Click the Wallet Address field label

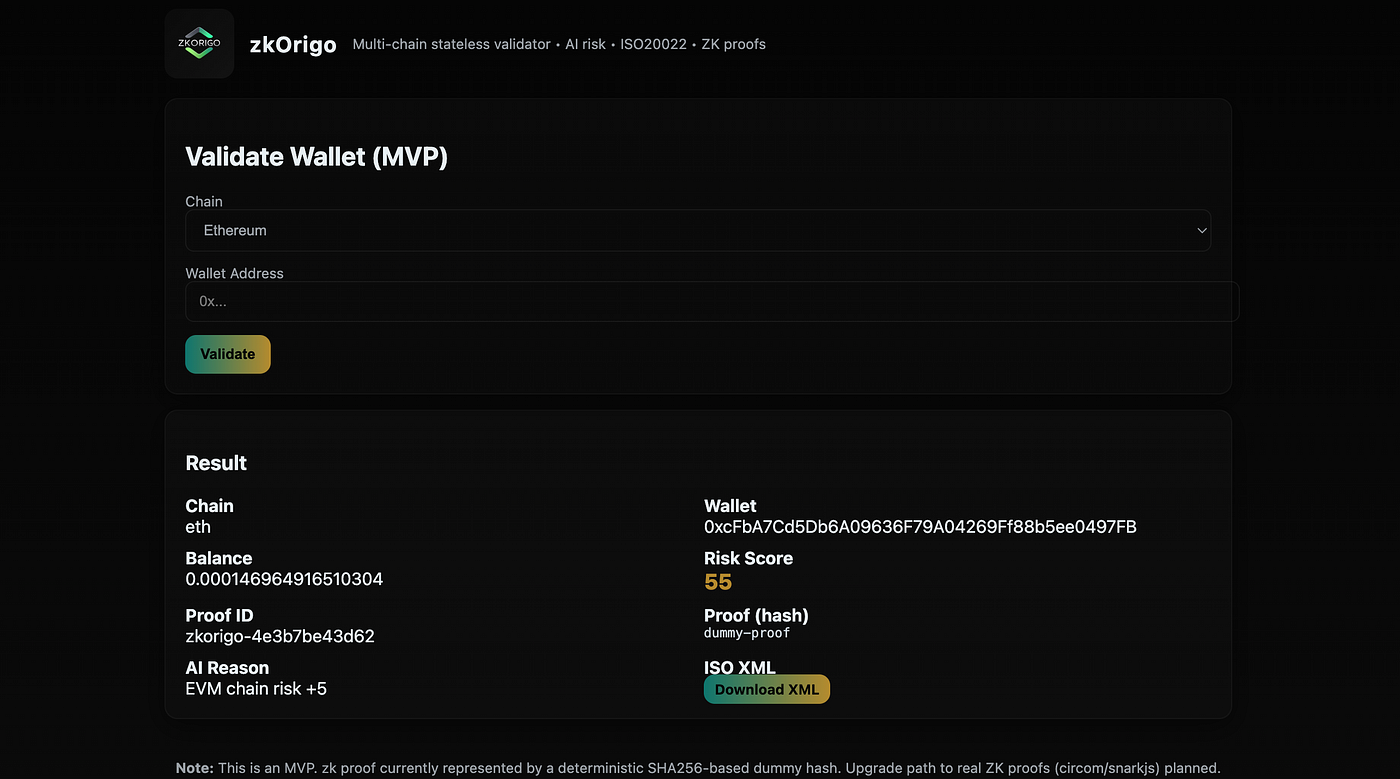tap(234, 273)
